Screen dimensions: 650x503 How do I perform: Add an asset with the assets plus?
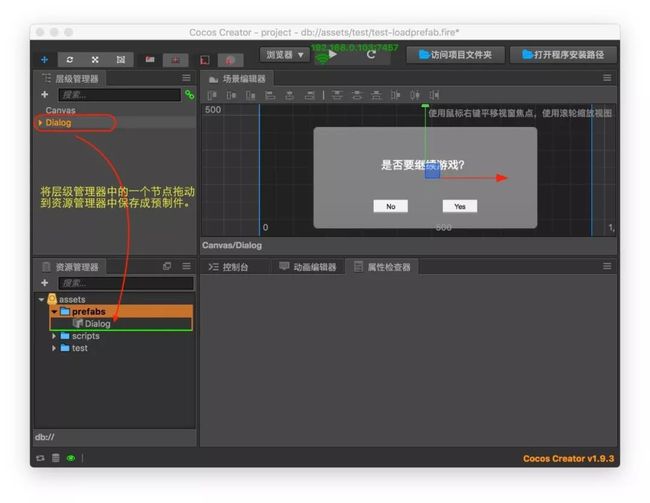(x=44, y=283)
